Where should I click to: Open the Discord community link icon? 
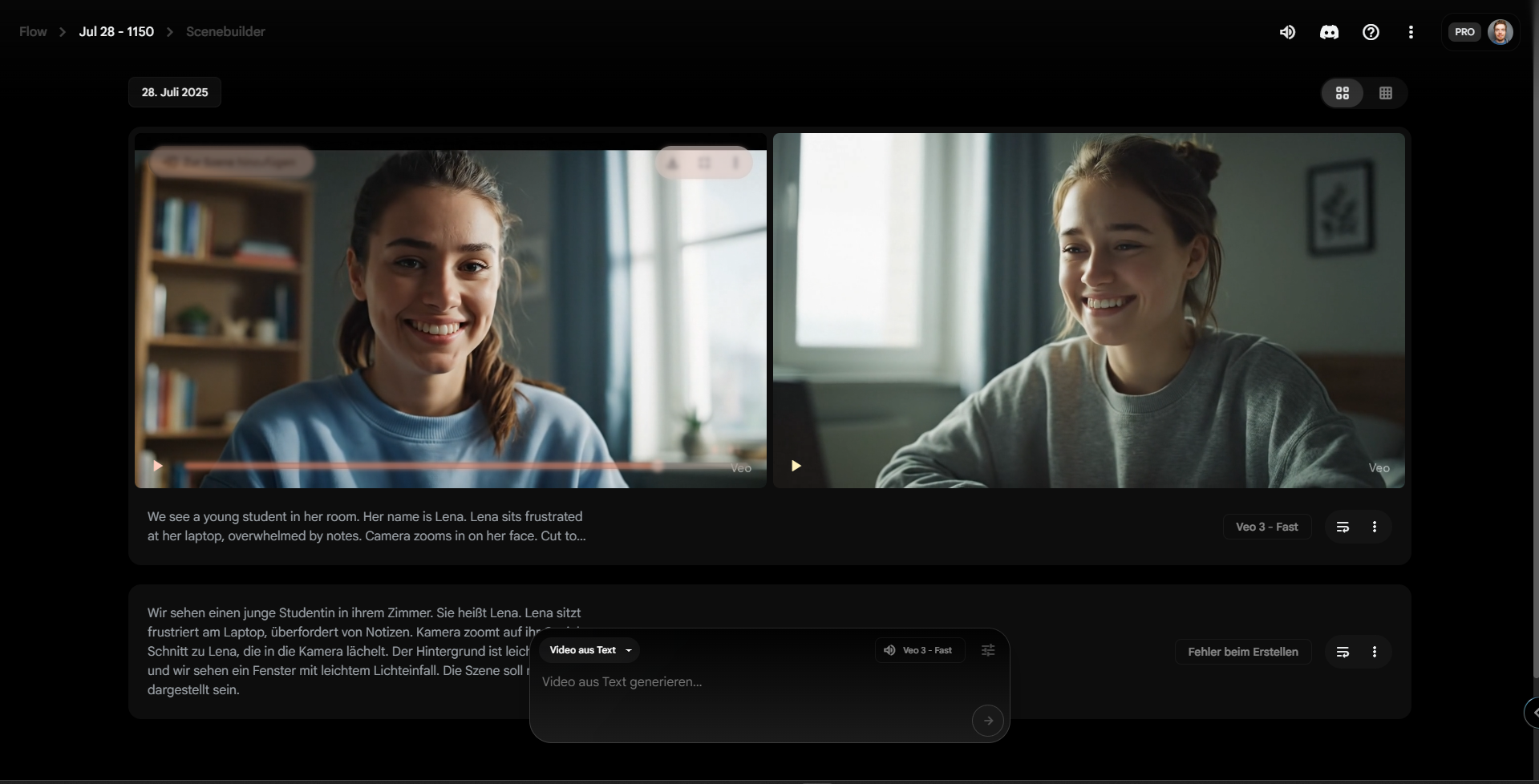1329,32
